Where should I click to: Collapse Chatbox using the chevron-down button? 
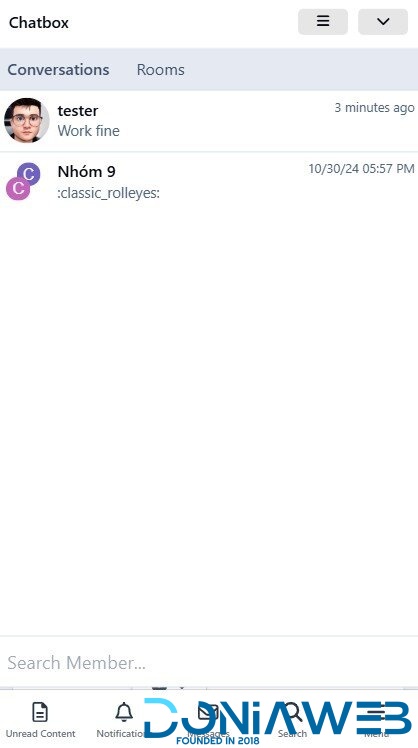[383, 21]
